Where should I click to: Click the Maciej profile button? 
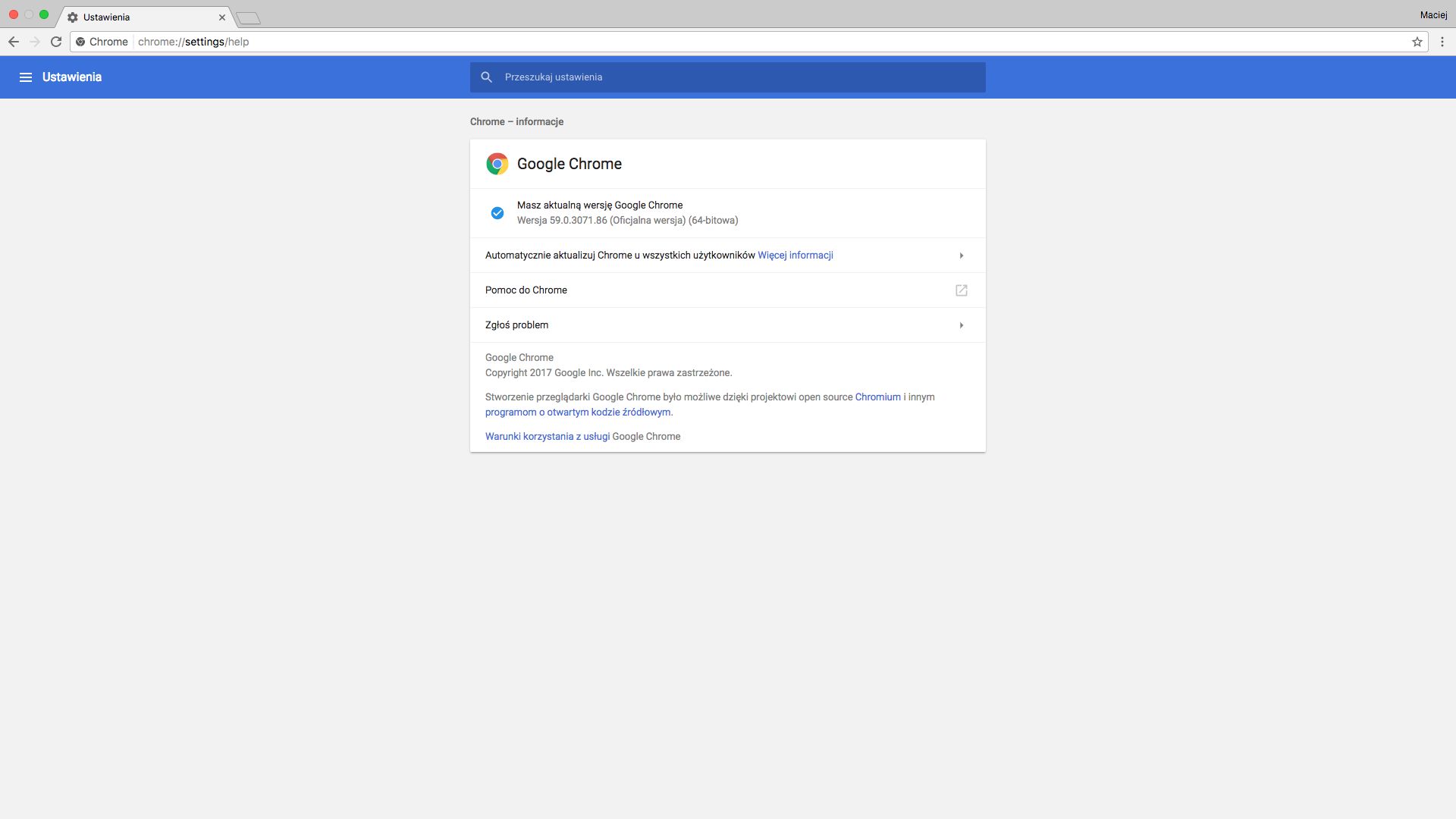pyautogui.click(x=1432, y=15)
